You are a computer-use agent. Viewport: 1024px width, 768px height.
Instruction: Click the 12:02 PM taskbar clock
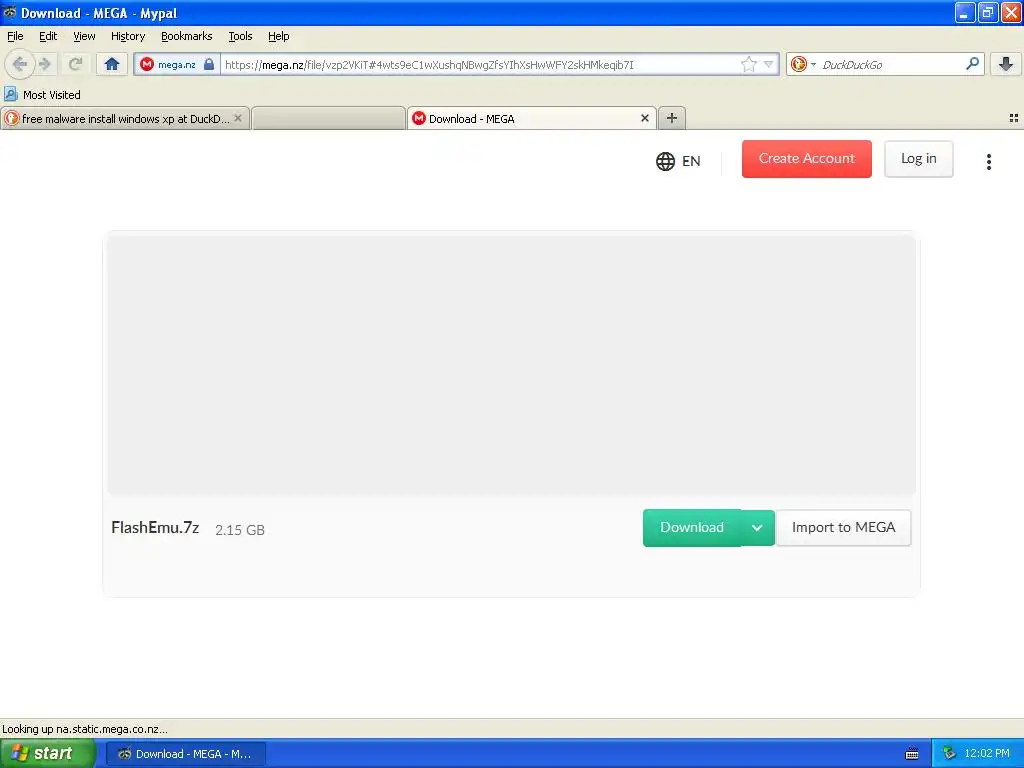(987, 754)
